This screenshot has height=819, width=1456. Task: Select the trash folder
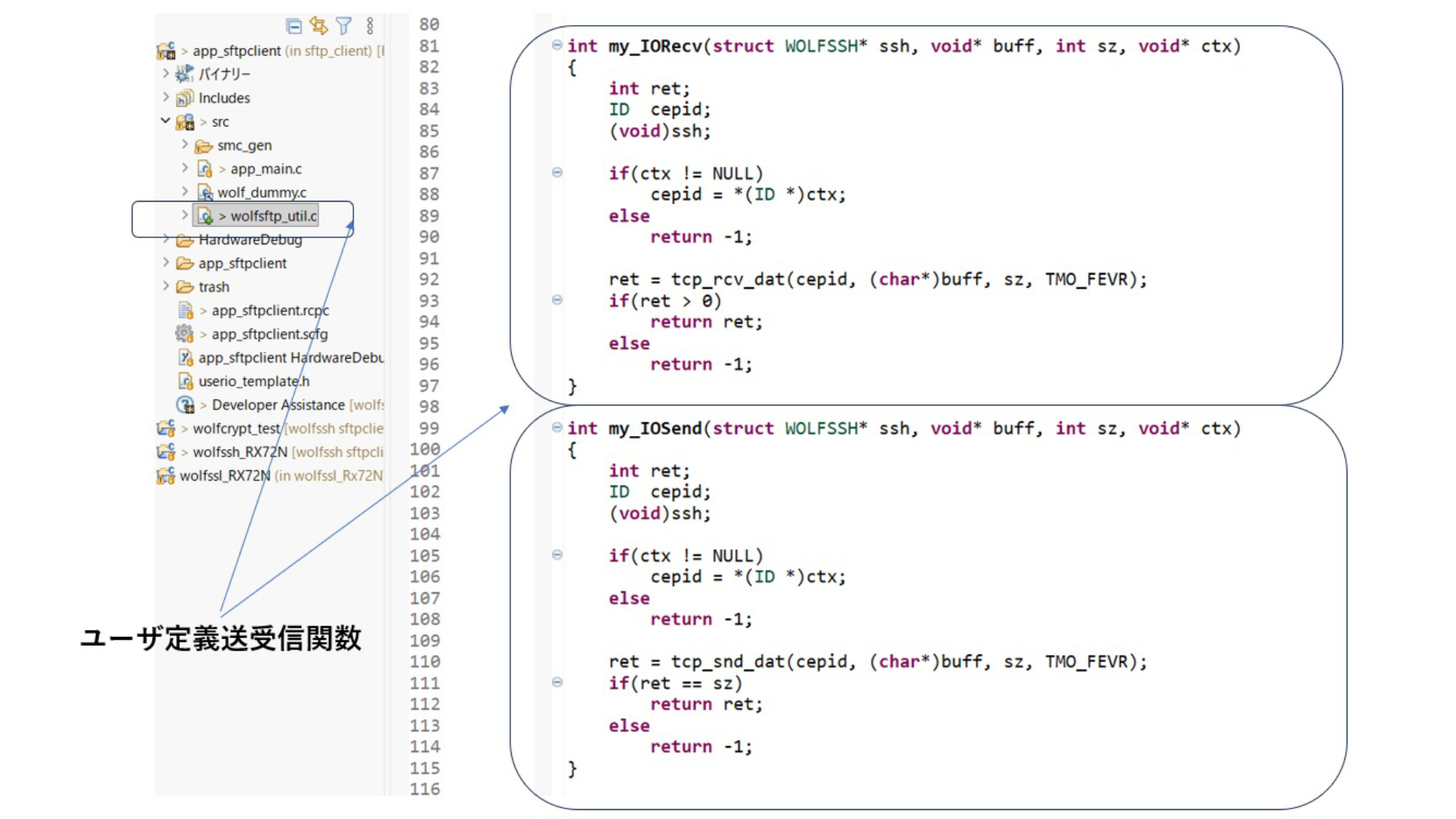213,287
